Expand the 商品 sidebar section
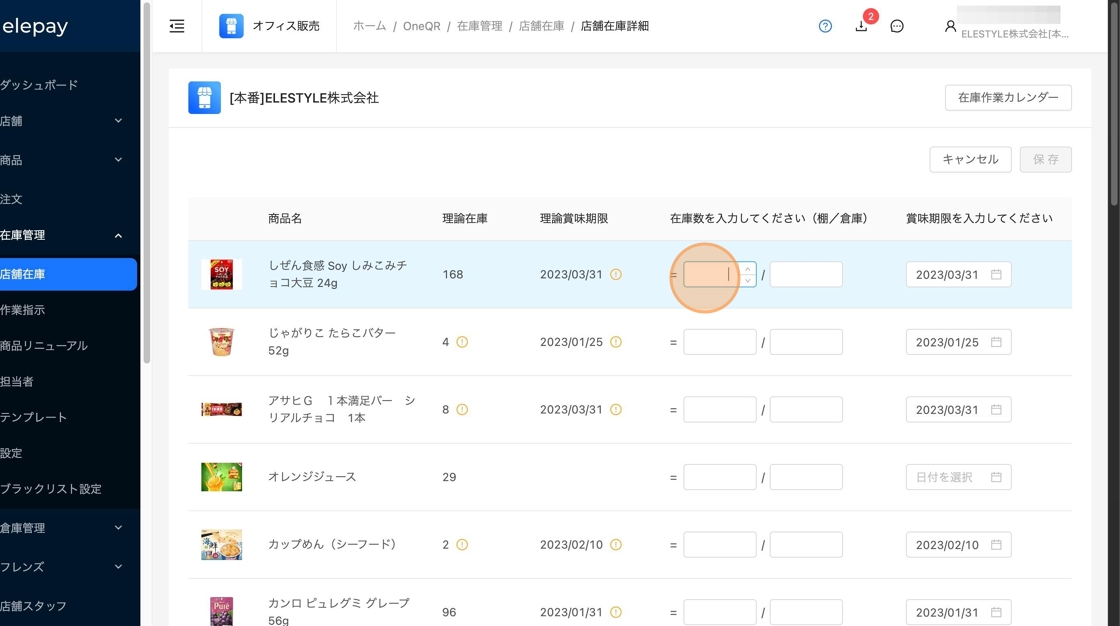The height and width of the screenshot is (626, 1120). point(118,160)
